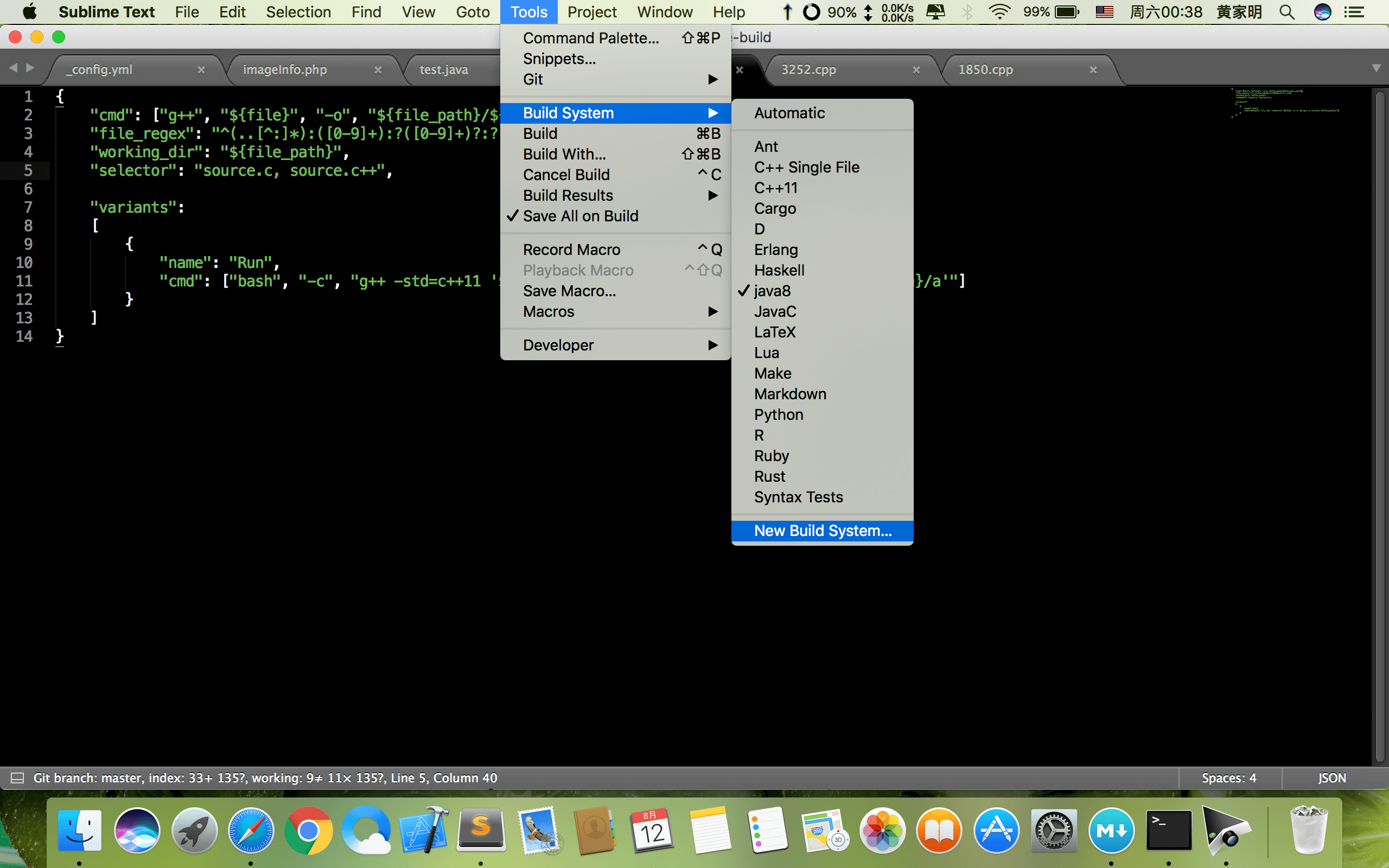Select Automatic build system
Image resolution: width=1389 pixels, height=868 pixels.
click(822, 113)
